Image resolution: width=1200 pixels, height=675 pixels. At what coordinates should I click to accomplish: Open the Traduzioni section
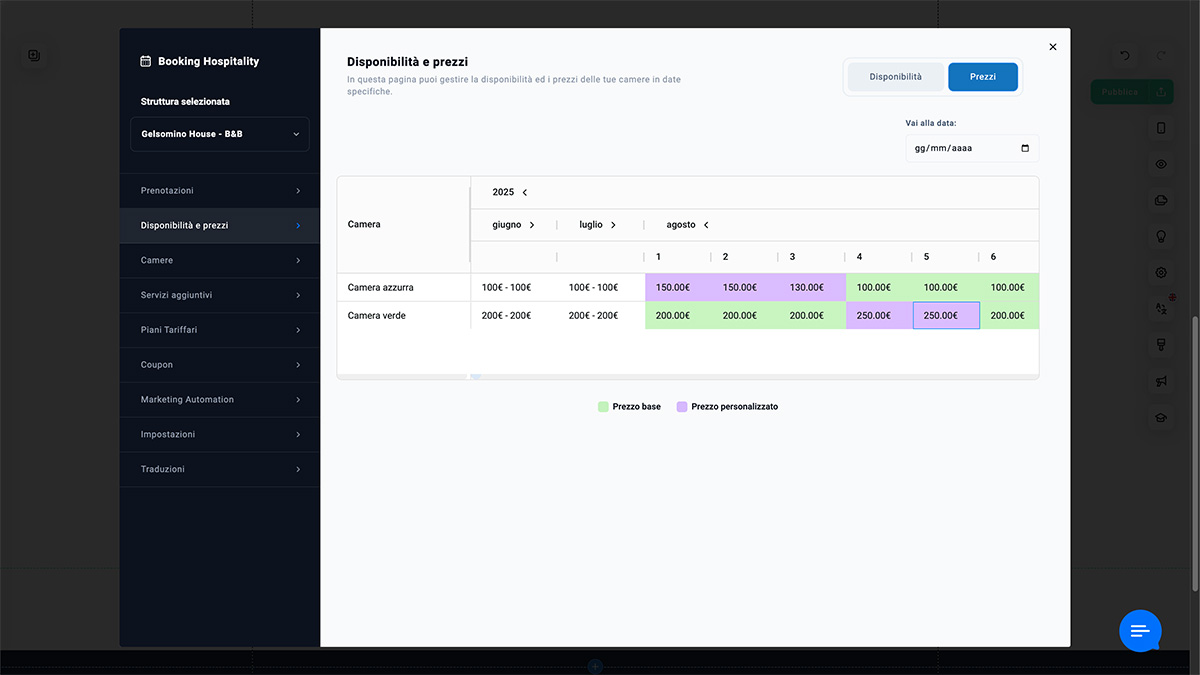(219, 469)
